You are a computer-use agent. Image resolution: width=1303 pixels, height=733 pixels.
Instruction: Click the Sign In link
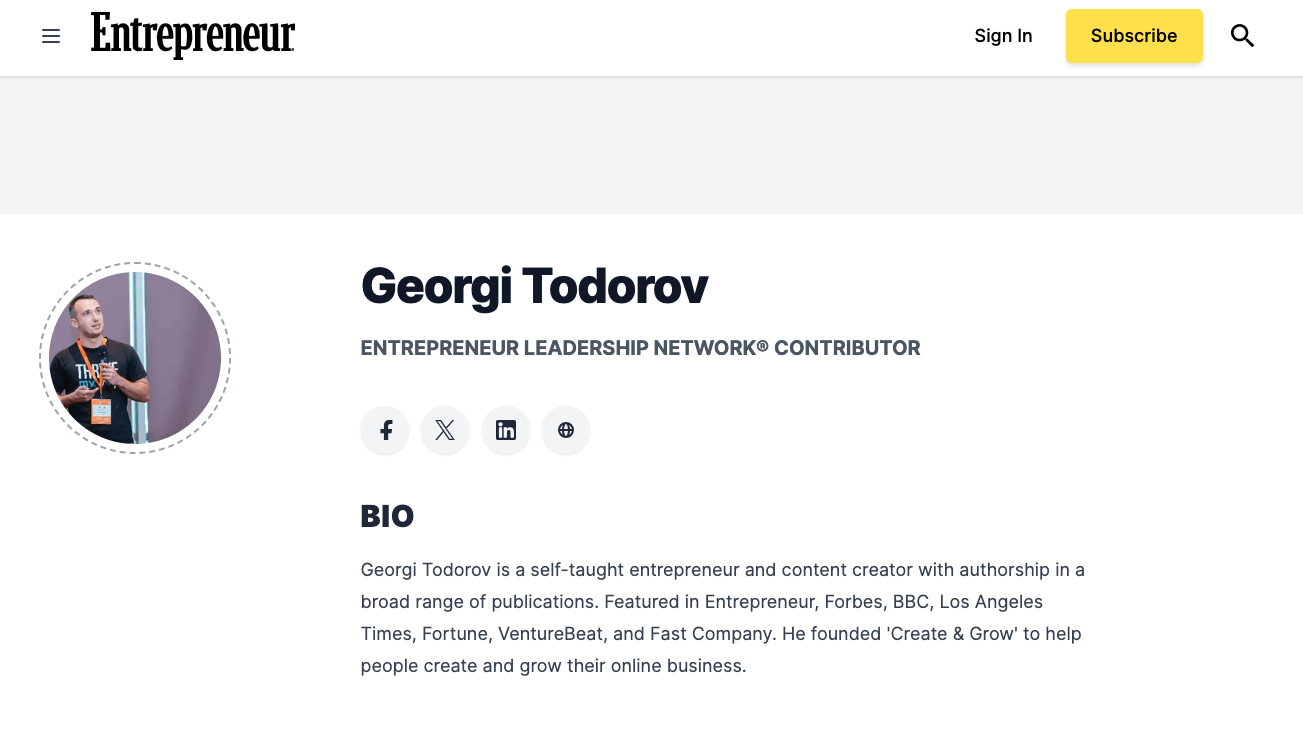(1003, 36)
